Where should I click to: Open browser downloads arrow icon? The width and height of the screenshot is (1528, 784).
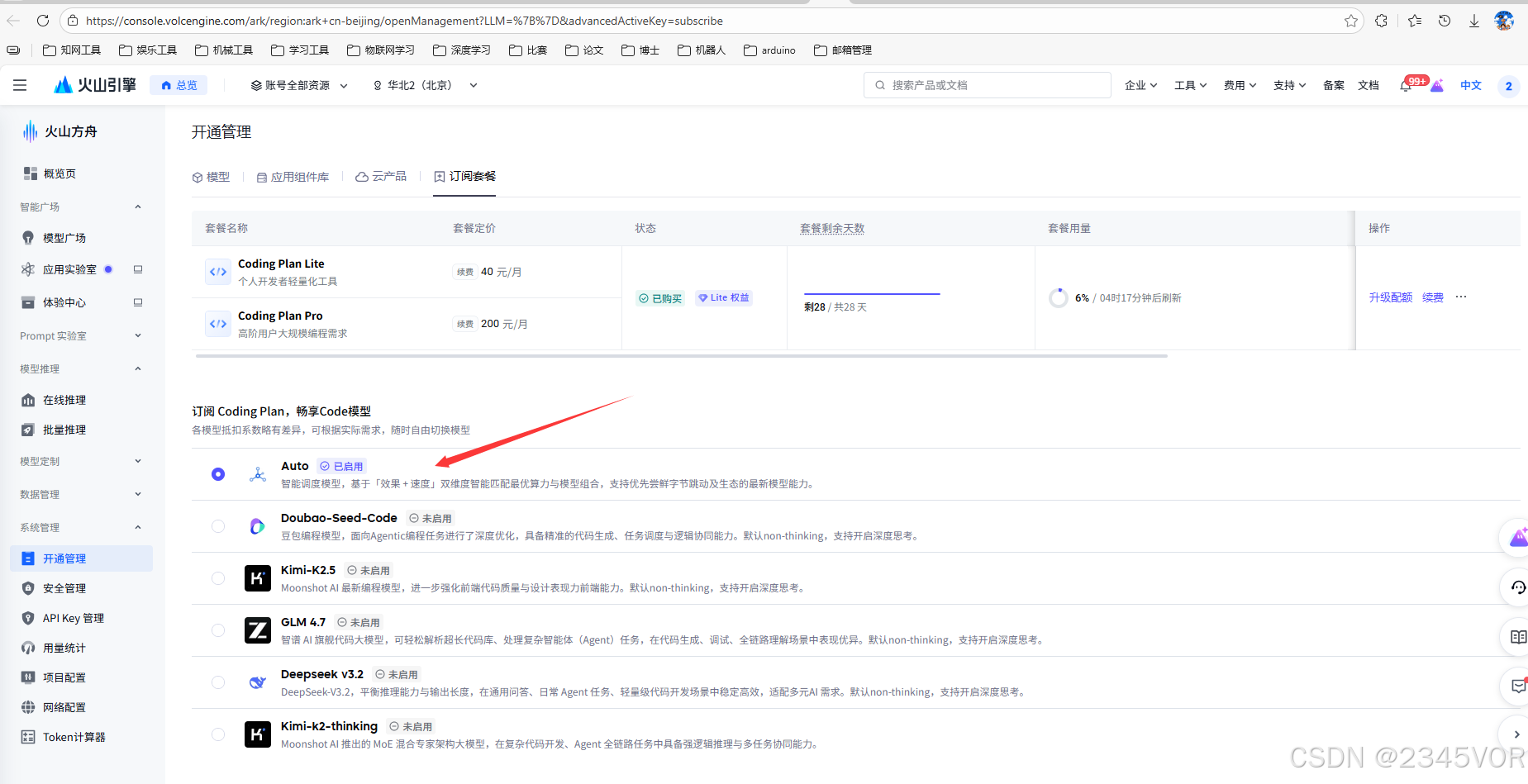[x=1473, y=21]
